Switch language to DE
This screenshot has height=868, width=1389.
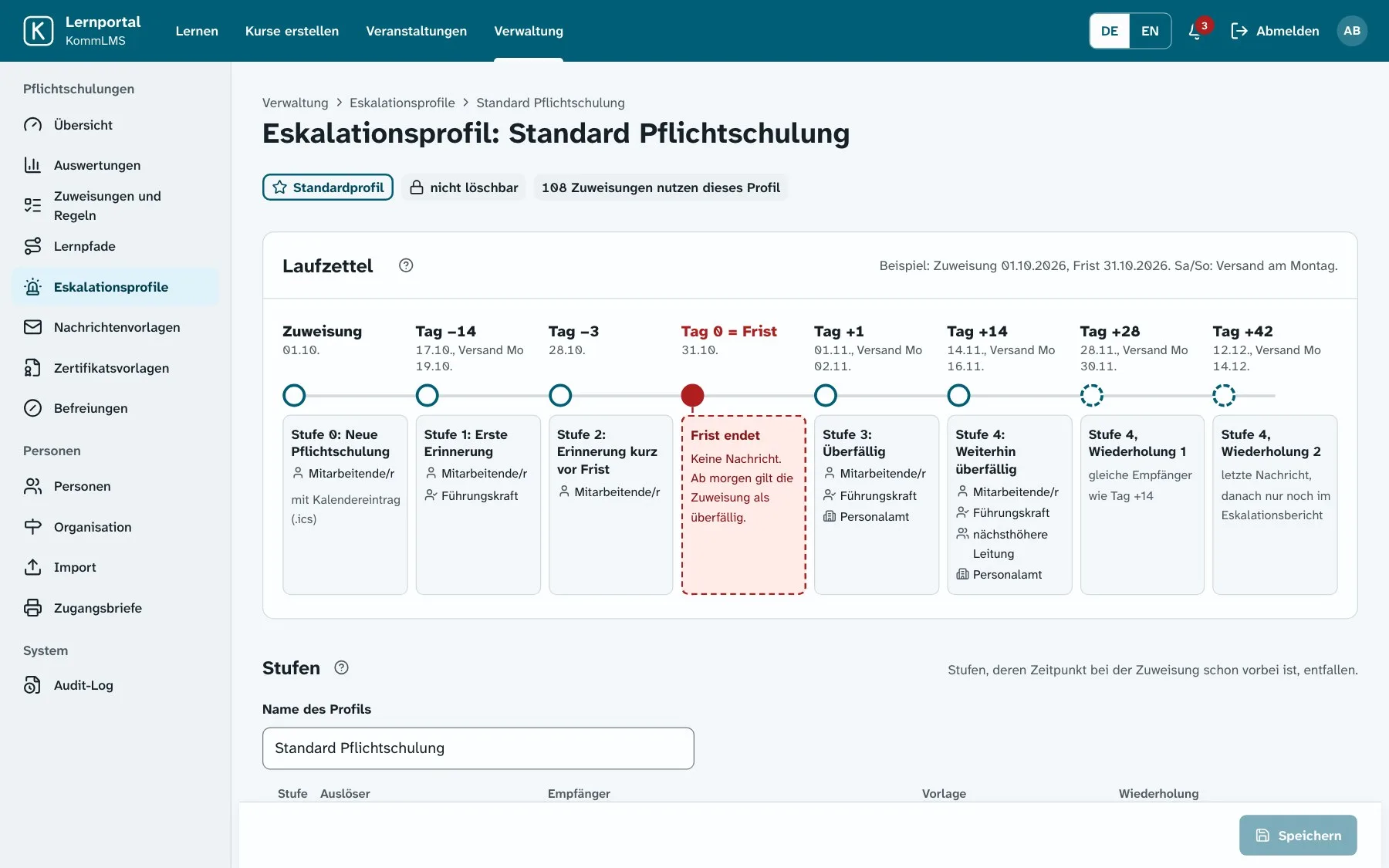[1110, 31]
